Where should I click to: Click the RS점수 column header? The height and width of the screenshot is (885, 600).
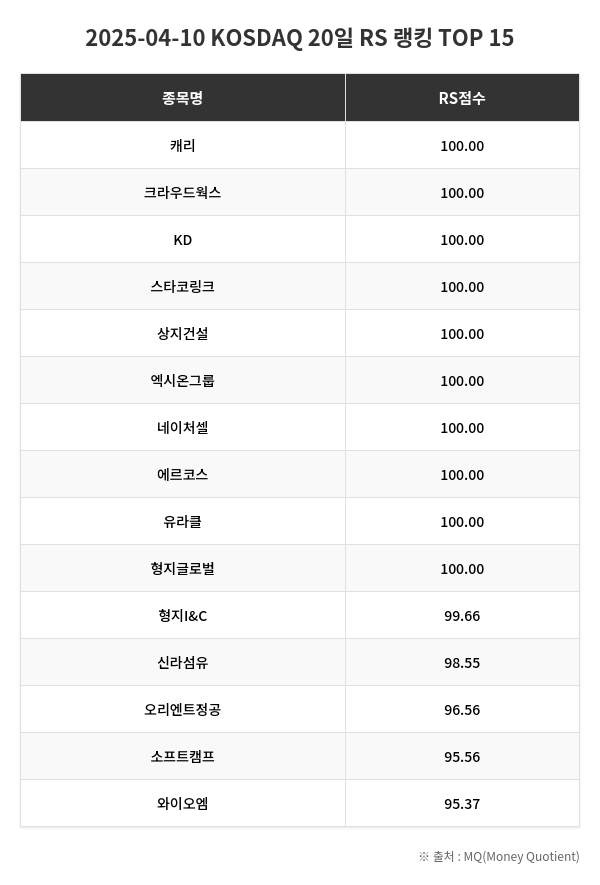[462, 98]
